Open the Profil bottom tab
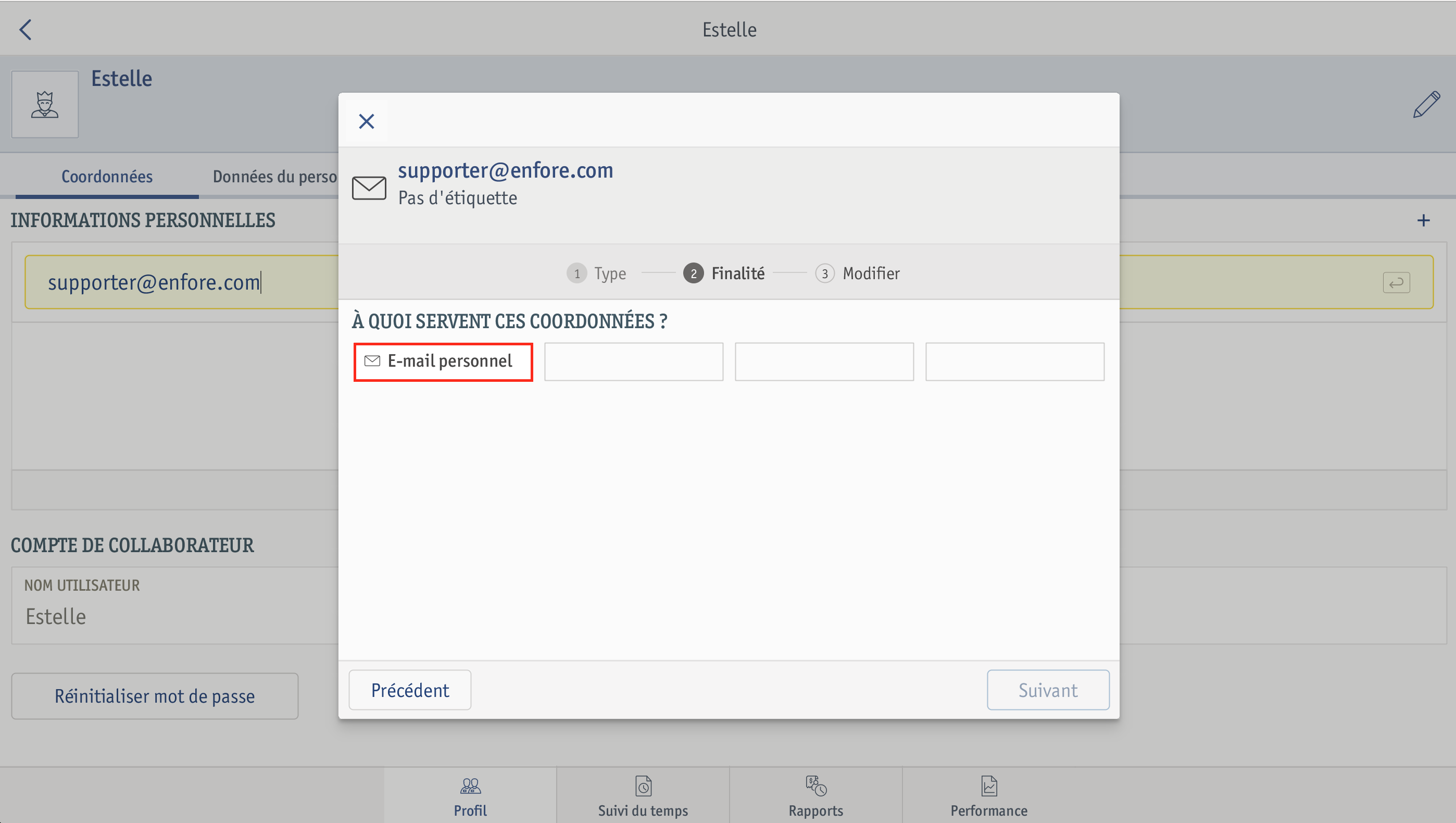This screenshot has width=1456, height=823. click(x=470, y=796)
